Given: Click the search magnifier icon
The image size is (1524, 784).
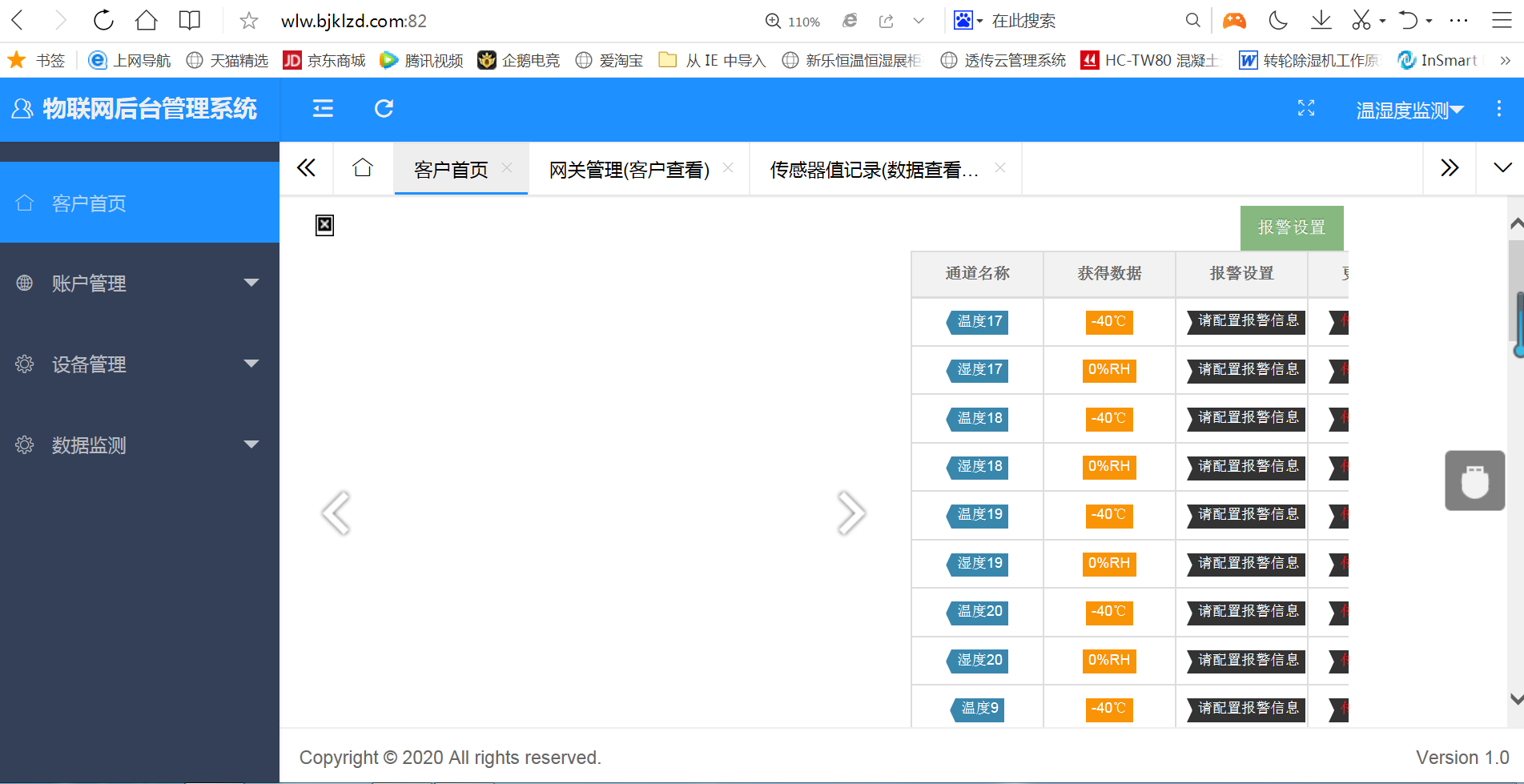Looking at the screenshot, I should point(1193,21).
